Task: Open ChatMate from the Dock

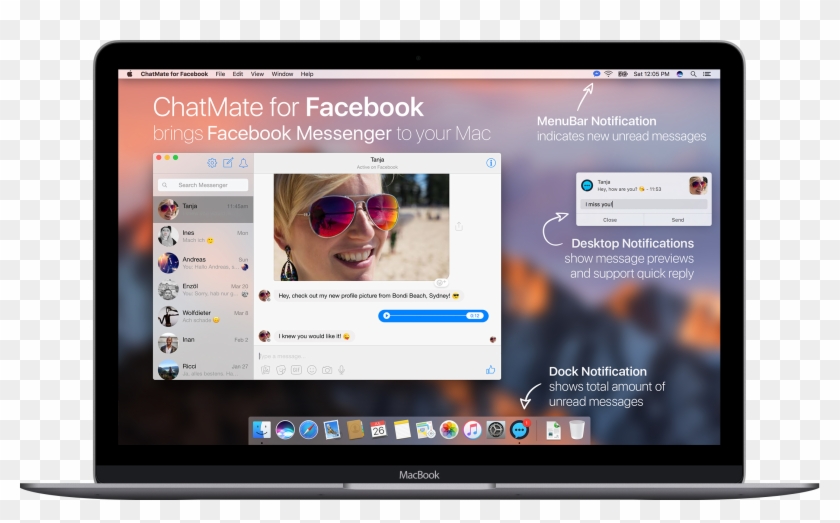Action: click(x=519, y=429)
